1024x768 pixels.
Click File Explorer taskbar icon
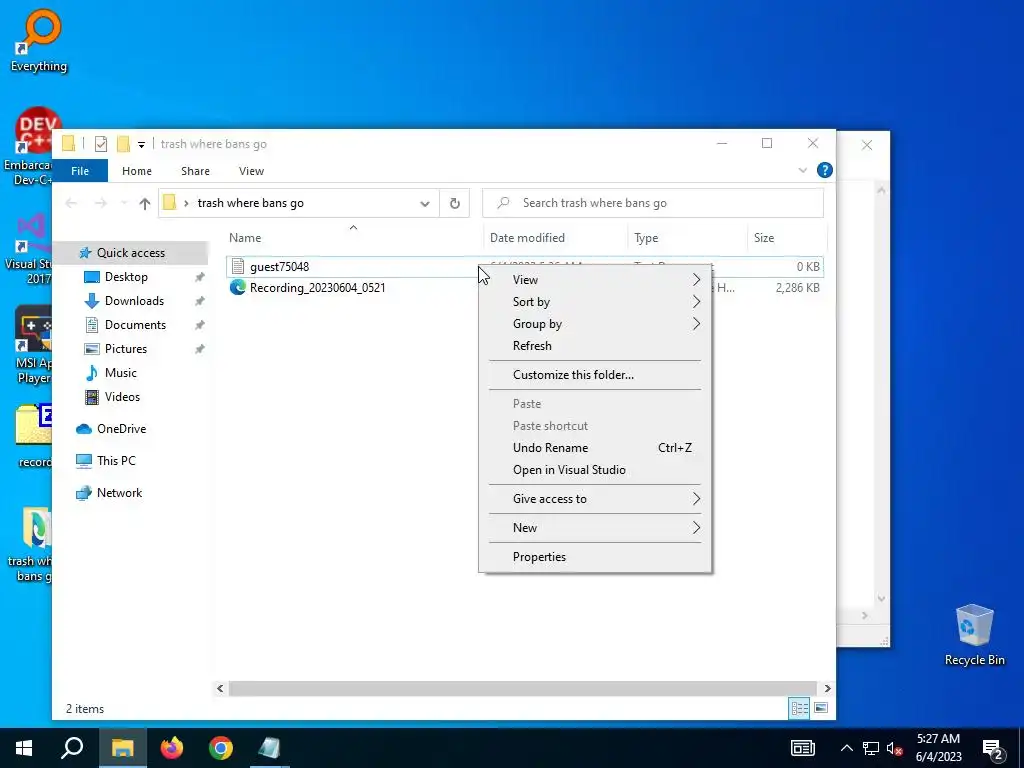click(122, 748)
